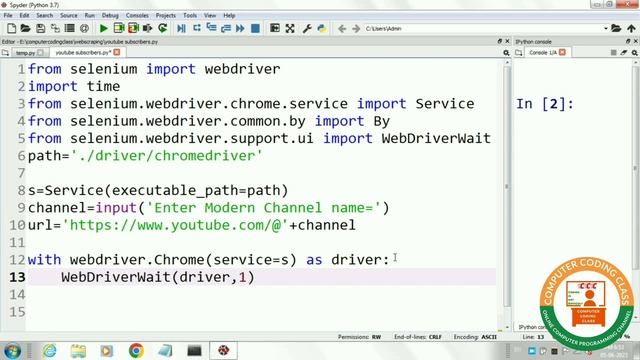The width and height of the screenshot is (640, 360).
Task: Save the current file via floppy icon
Action: [40, 28]
